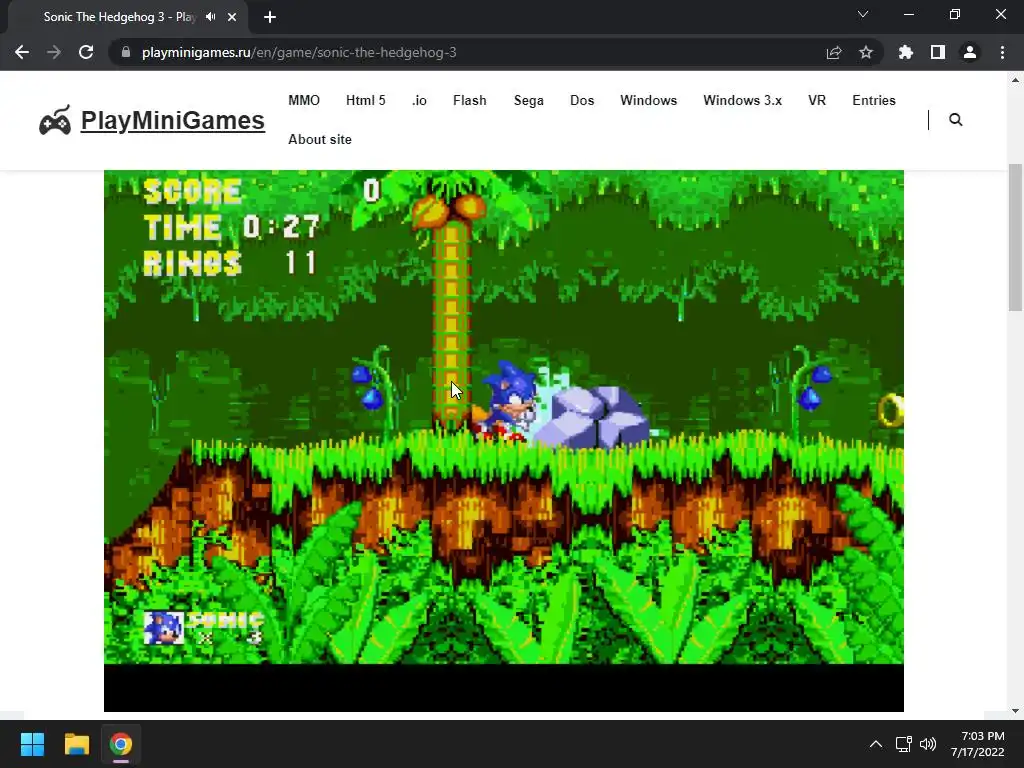
Task: Open the clock showing 7:03 PM
Action: [977, 744]
